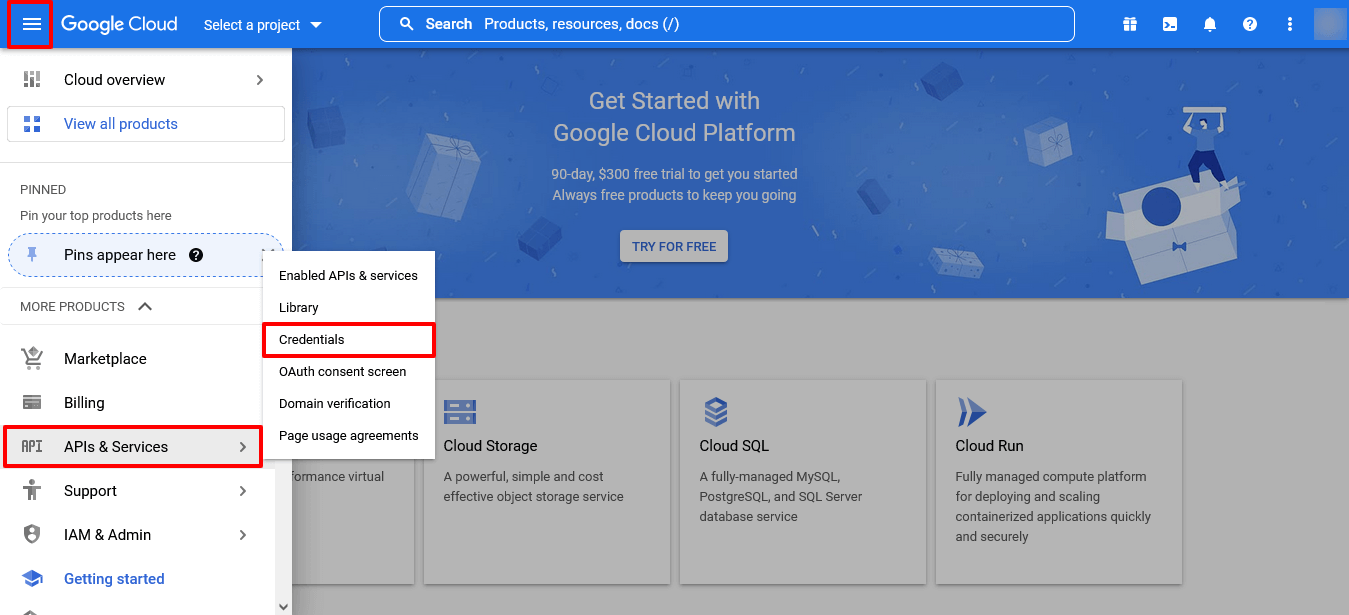Click the Pins appear here placeholder
1349x615 pixels.
click(146, 255)
